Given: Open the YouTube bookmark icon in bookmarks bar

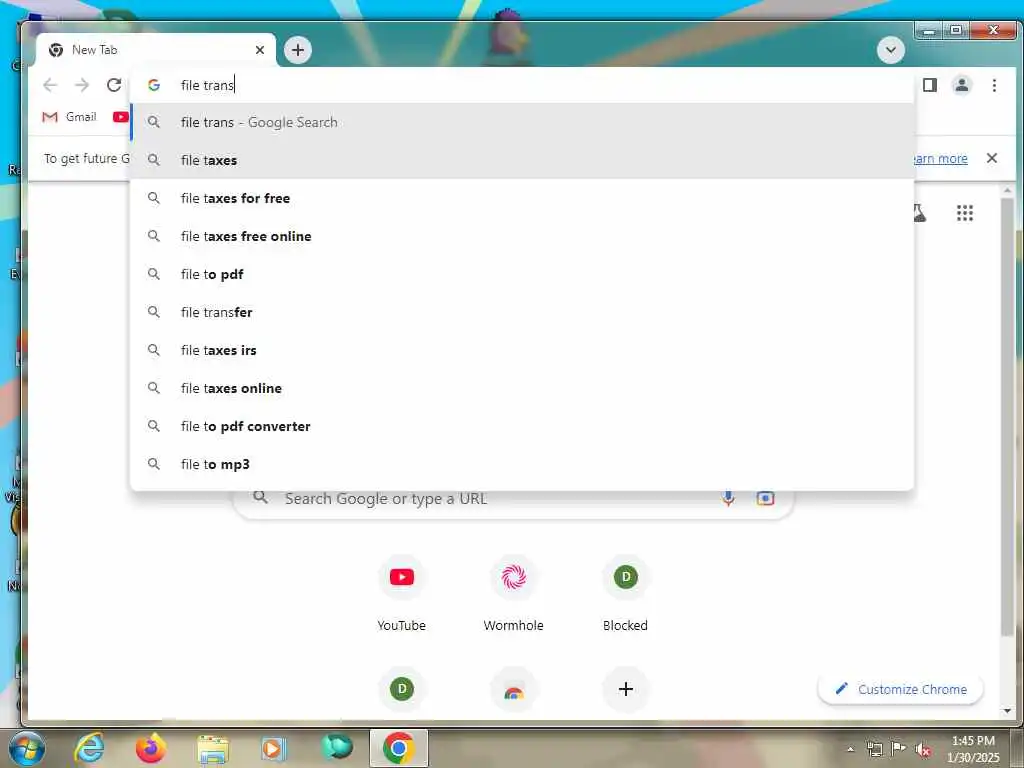Looking at the screenshot, I should 120,117.
